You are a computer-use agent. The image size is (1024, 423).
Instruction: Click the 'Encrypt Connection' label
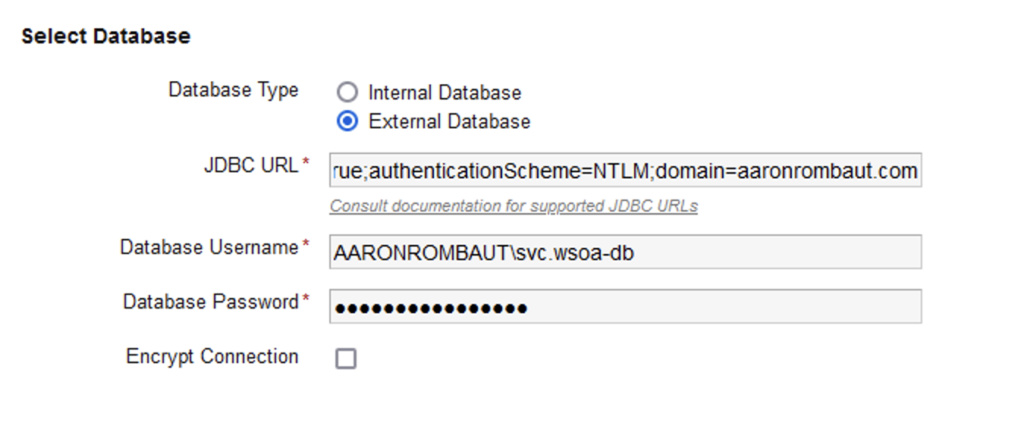point(212,357)
